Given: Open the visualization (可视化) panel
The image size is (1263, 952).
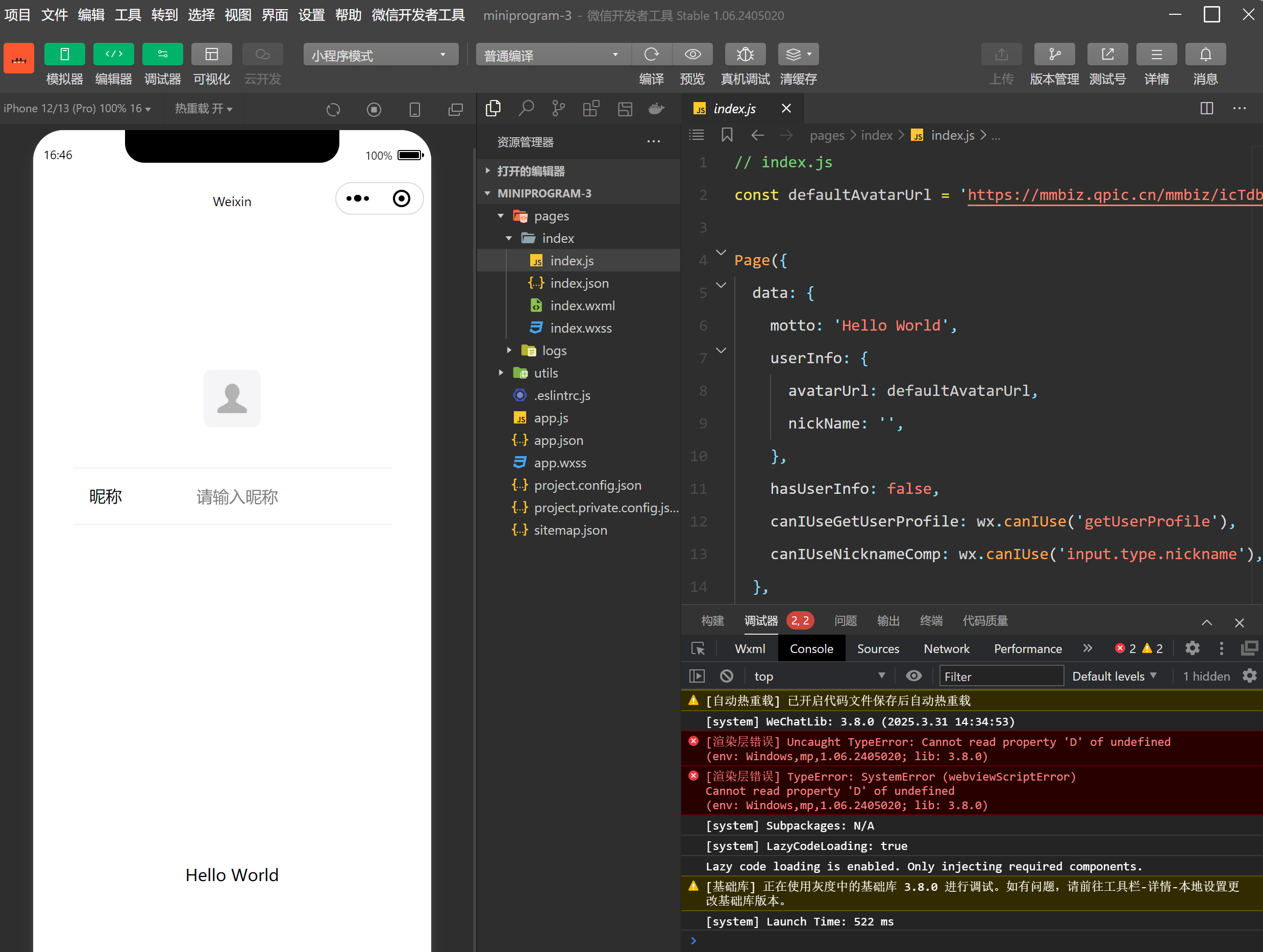Looking at the screenshot, I should (x=212, y=54).
